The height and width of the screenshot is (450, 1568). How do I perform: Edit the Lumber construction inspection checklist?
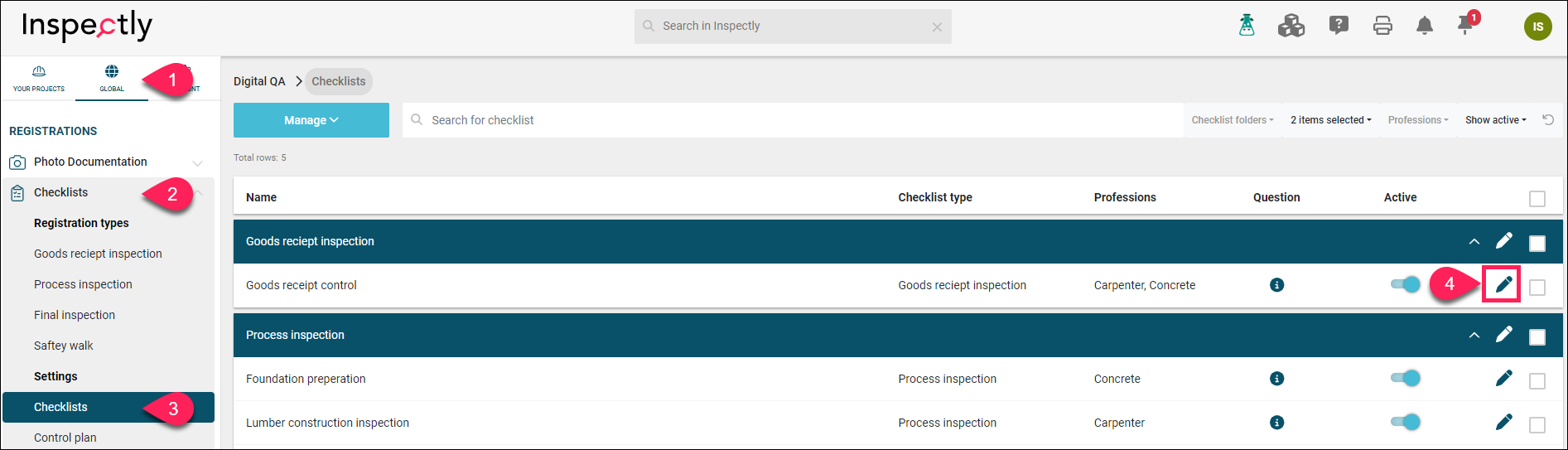click(1503, 423)
